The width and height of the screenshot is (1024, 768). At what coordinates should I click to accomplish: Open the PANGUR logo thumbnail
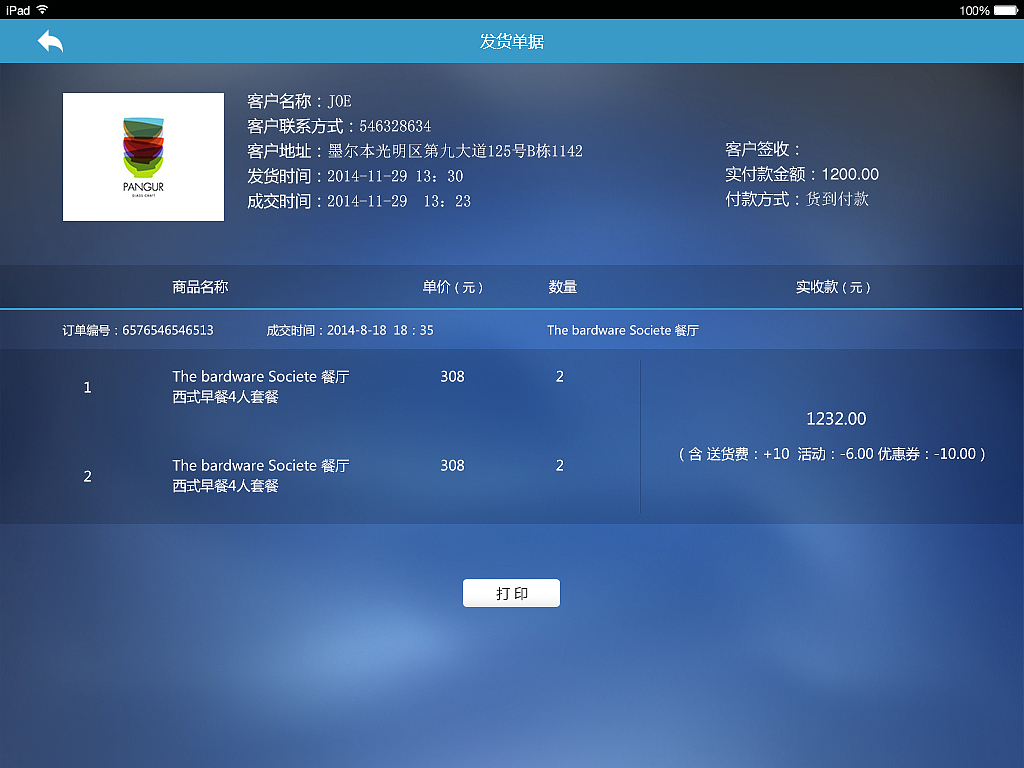coord(144,157)
